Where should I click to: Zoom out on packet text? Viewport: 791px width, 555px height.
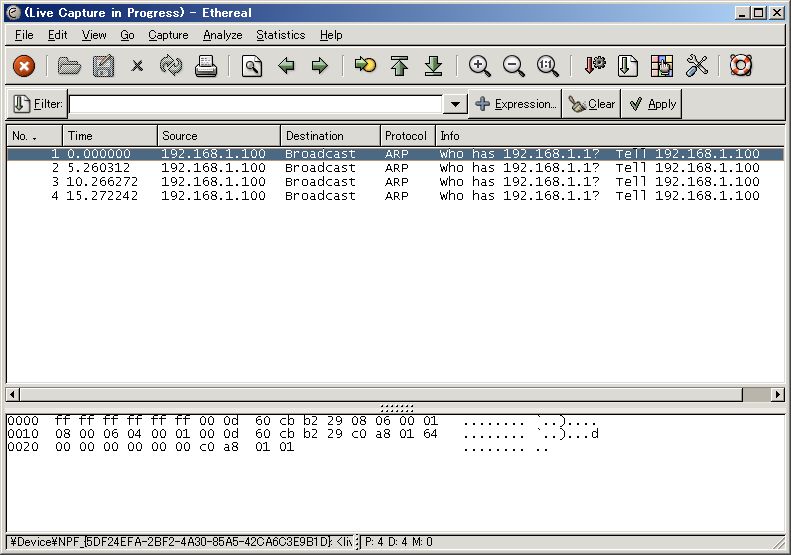click(x=514, y=66)
